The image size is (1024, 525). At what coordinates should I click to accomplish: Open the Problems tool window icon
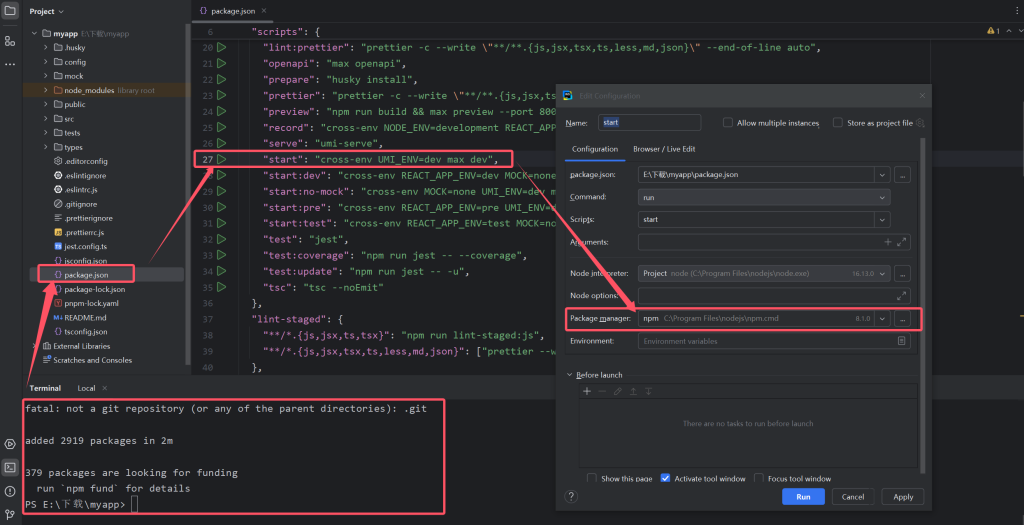(x=10, y=491)
